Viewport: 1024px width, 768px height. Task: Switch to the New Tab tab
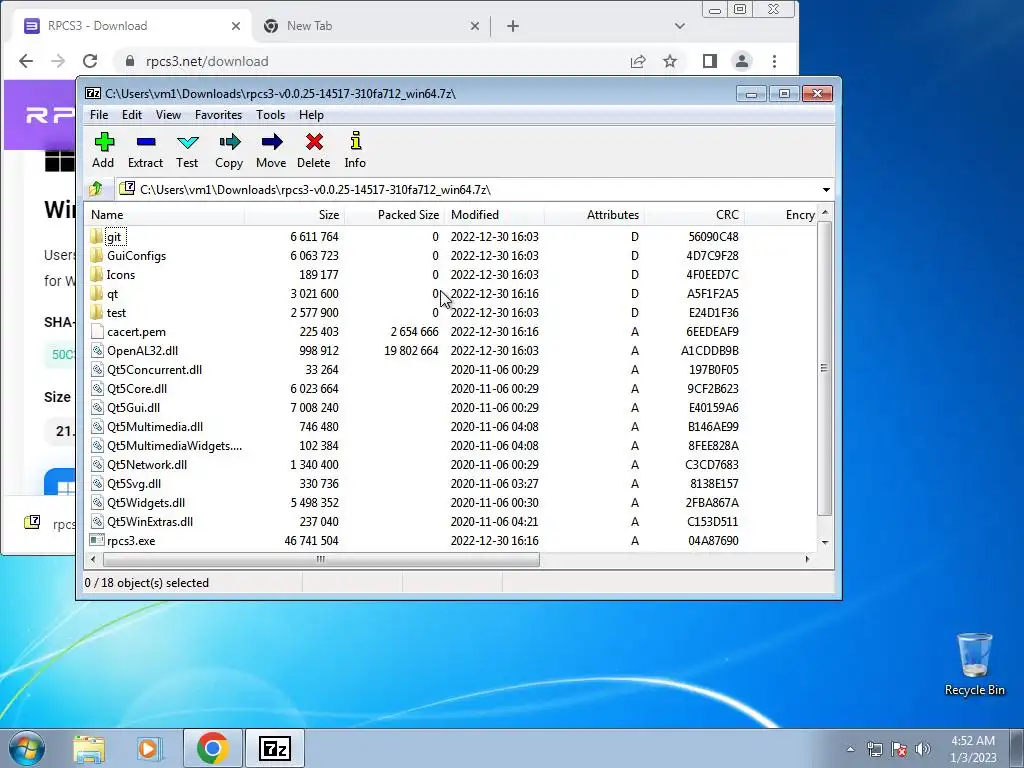click(372, 26)
